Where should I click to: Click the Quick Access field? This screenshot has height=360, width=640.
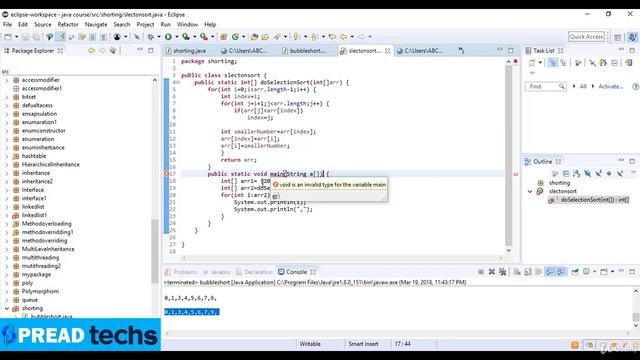586,37
